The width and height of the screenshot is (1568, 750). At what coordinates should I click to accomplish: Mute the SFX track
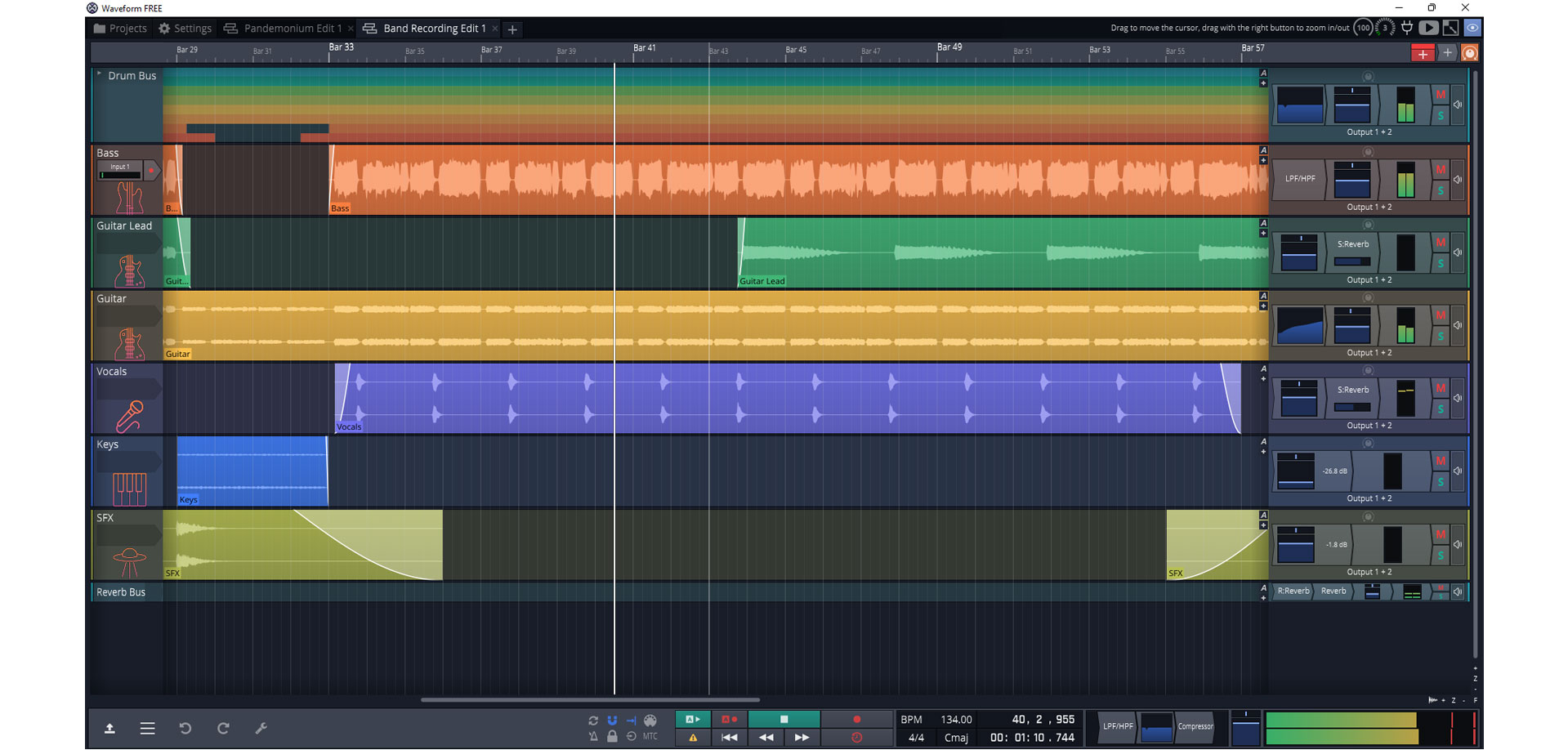(1441, 534)
